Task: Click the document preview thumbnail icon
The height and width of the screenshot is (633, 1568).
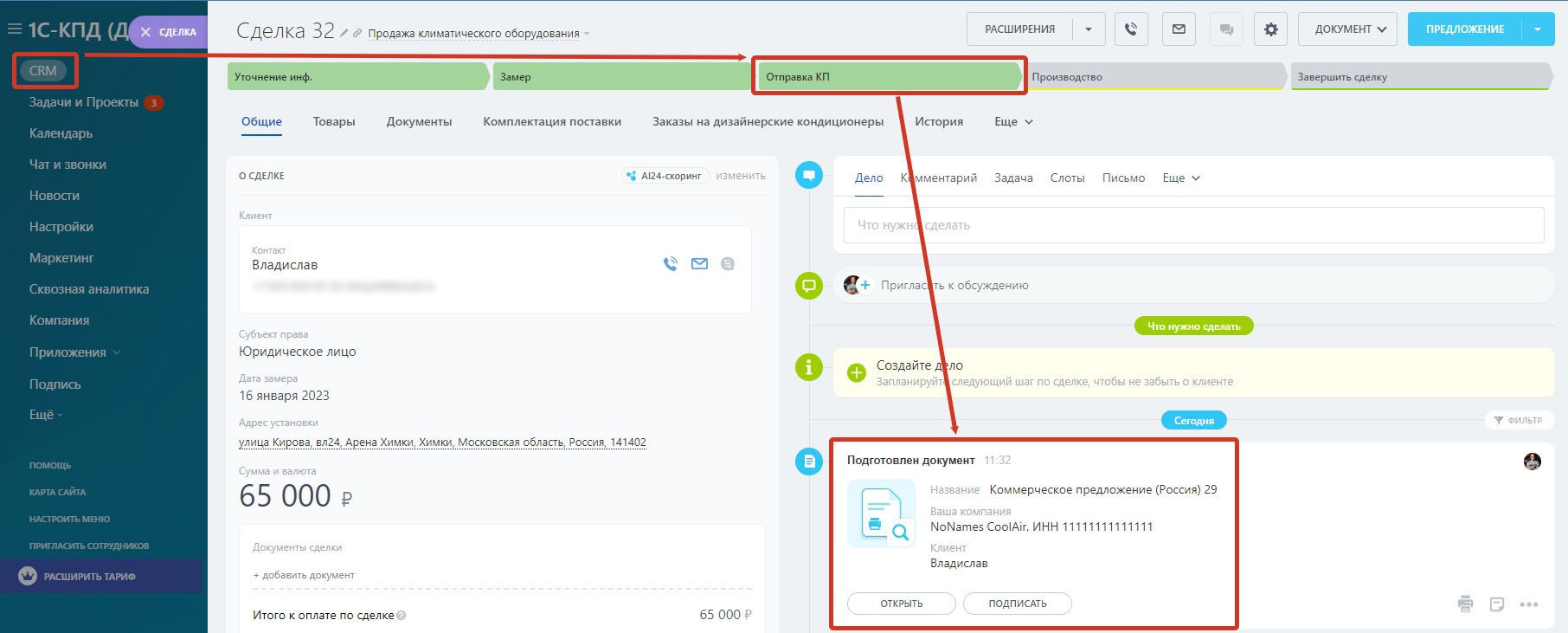Action: (882, 514)
